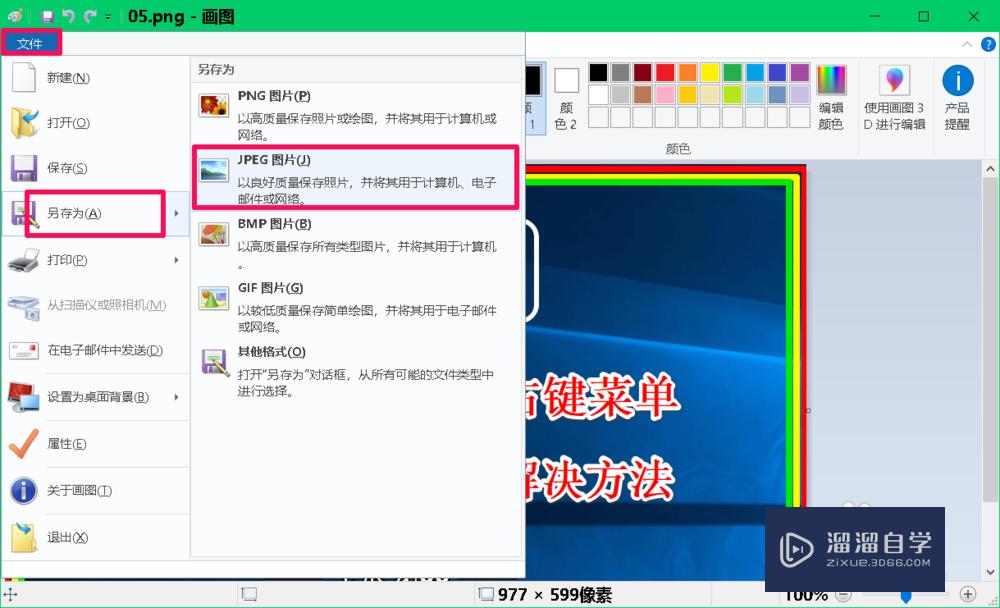Click the vertical scrollbar down arrow

[x=990, y=572]
